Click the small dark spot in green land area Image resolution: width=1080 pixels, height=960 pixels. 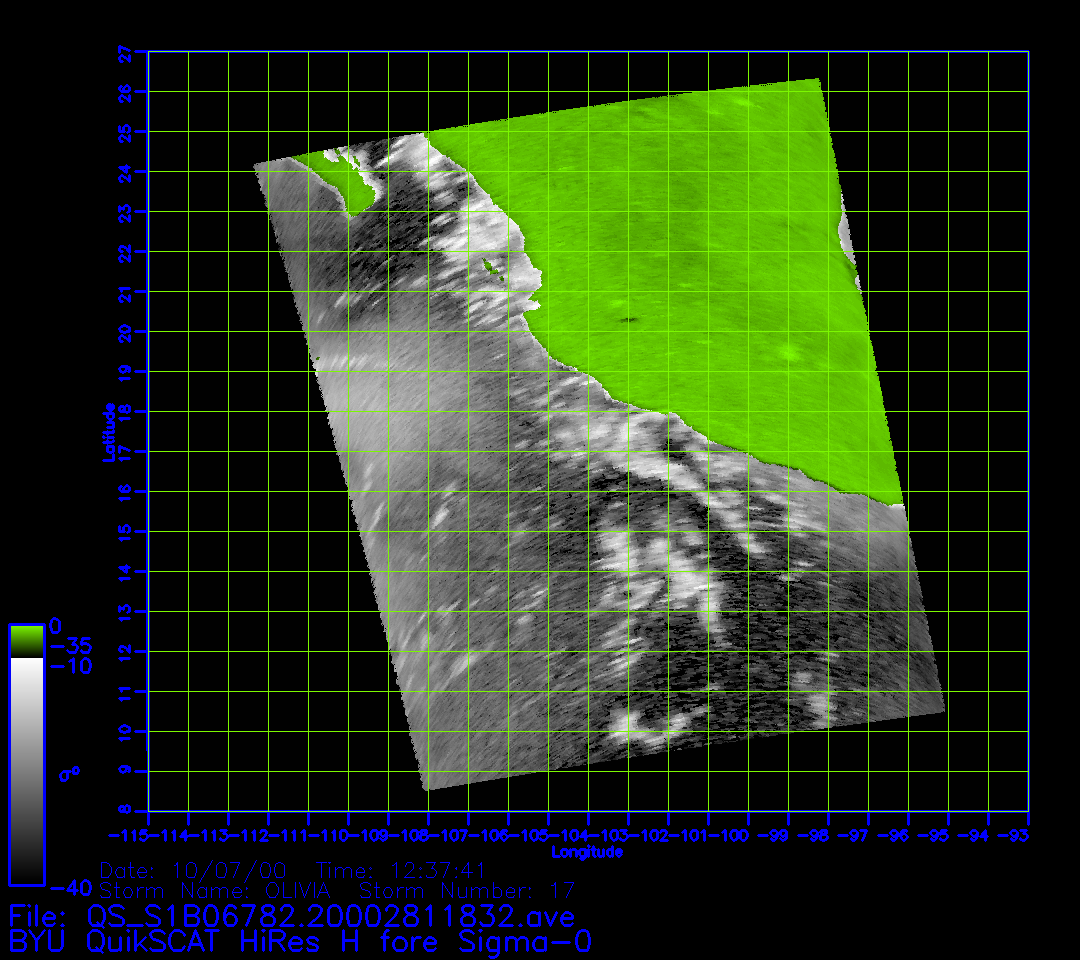tap(629, 320)
